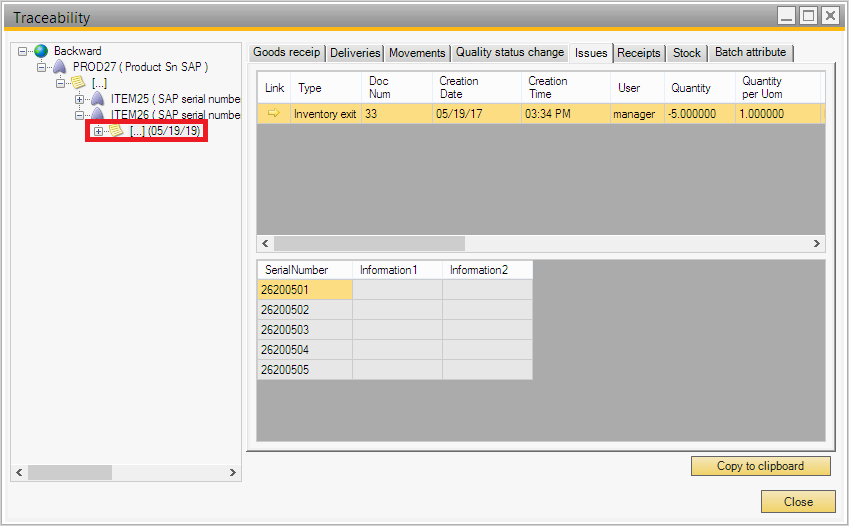Viewport: 849px width, 526px height.
Task: Switch to the Movements tab
Action: 417,53
